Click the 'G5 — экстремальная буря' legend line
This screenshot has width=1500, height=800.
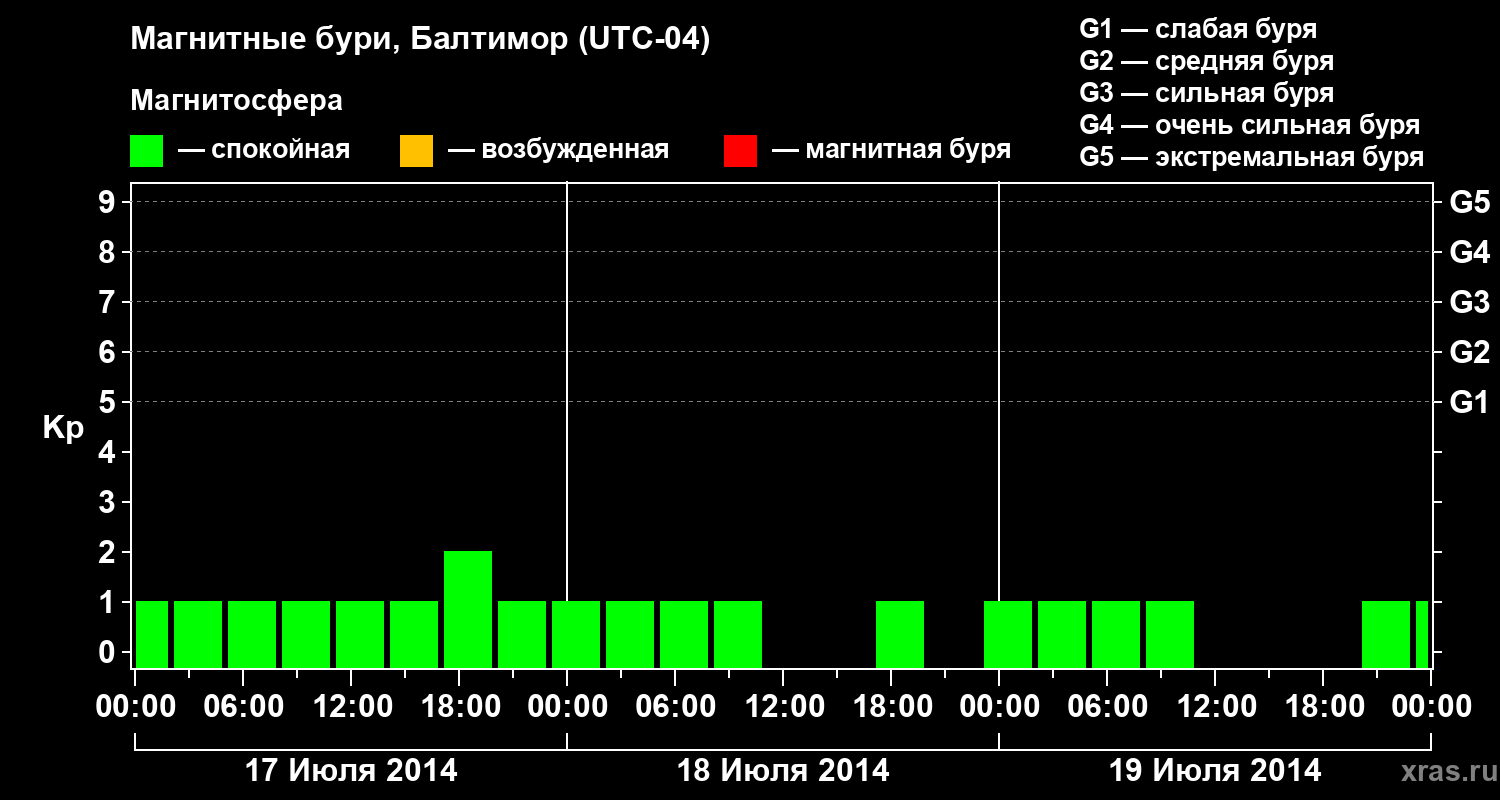pos(1252,157)
